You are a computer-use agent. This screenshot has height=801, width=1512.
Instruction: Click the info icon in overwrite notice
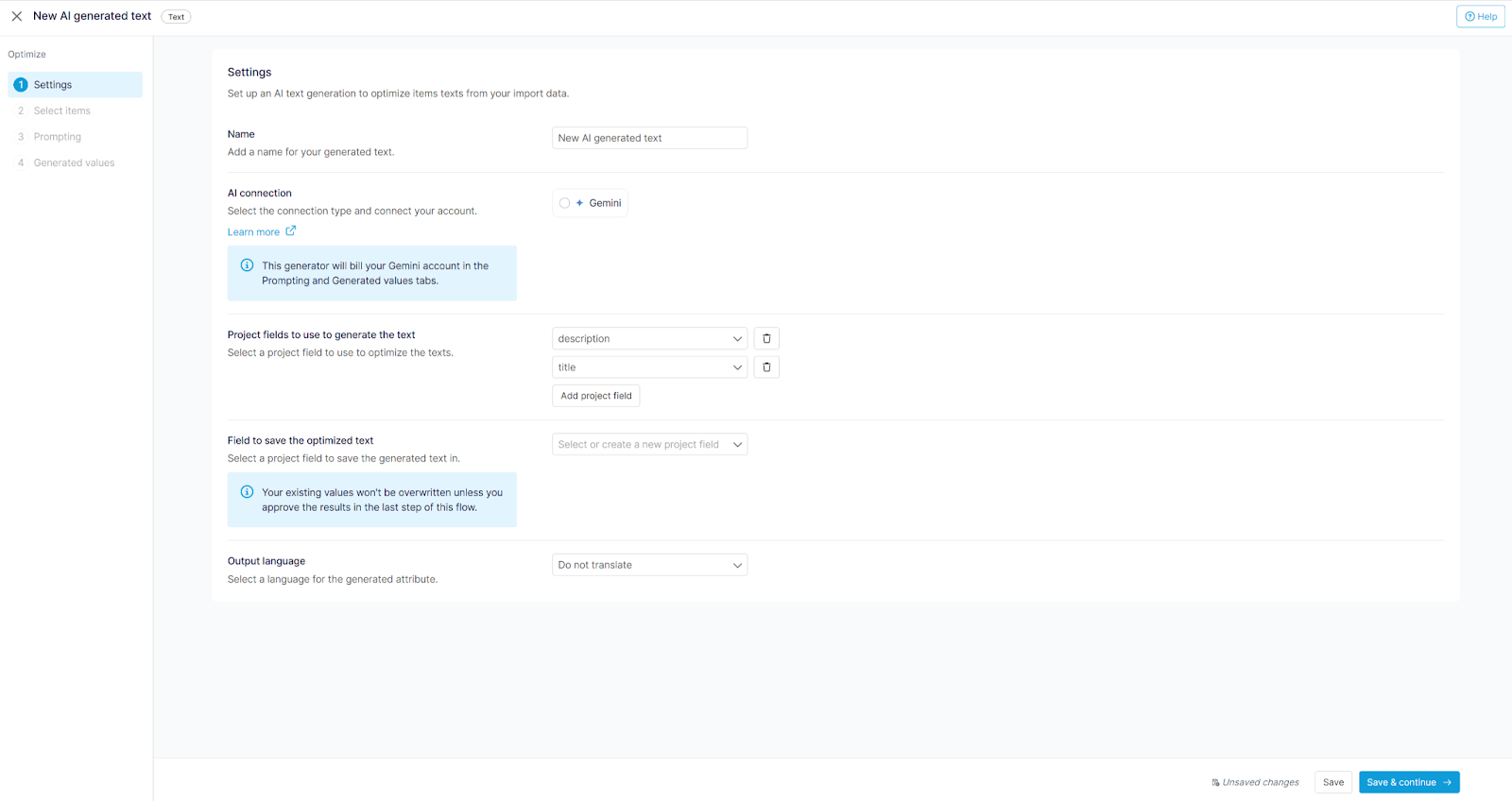tap(247, 492)
